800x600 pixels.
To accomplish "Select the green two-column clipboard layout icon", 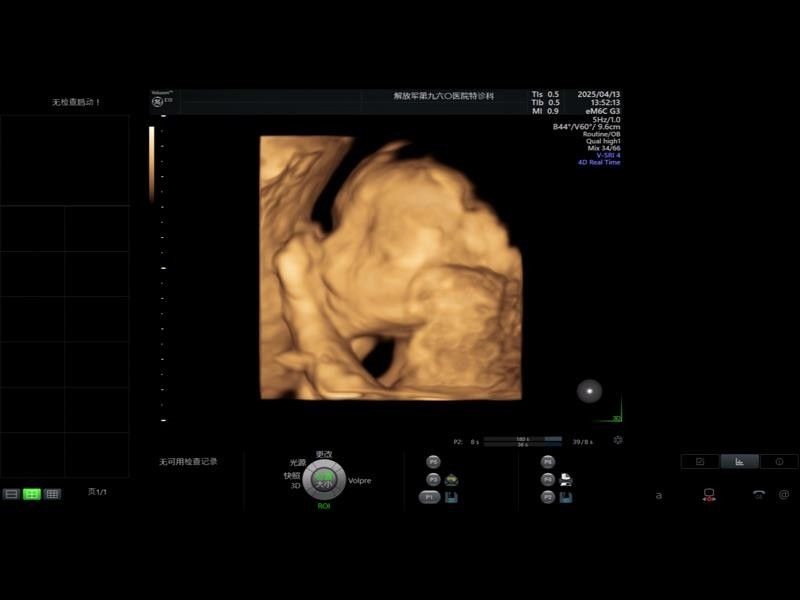I will tap(32, 494).
